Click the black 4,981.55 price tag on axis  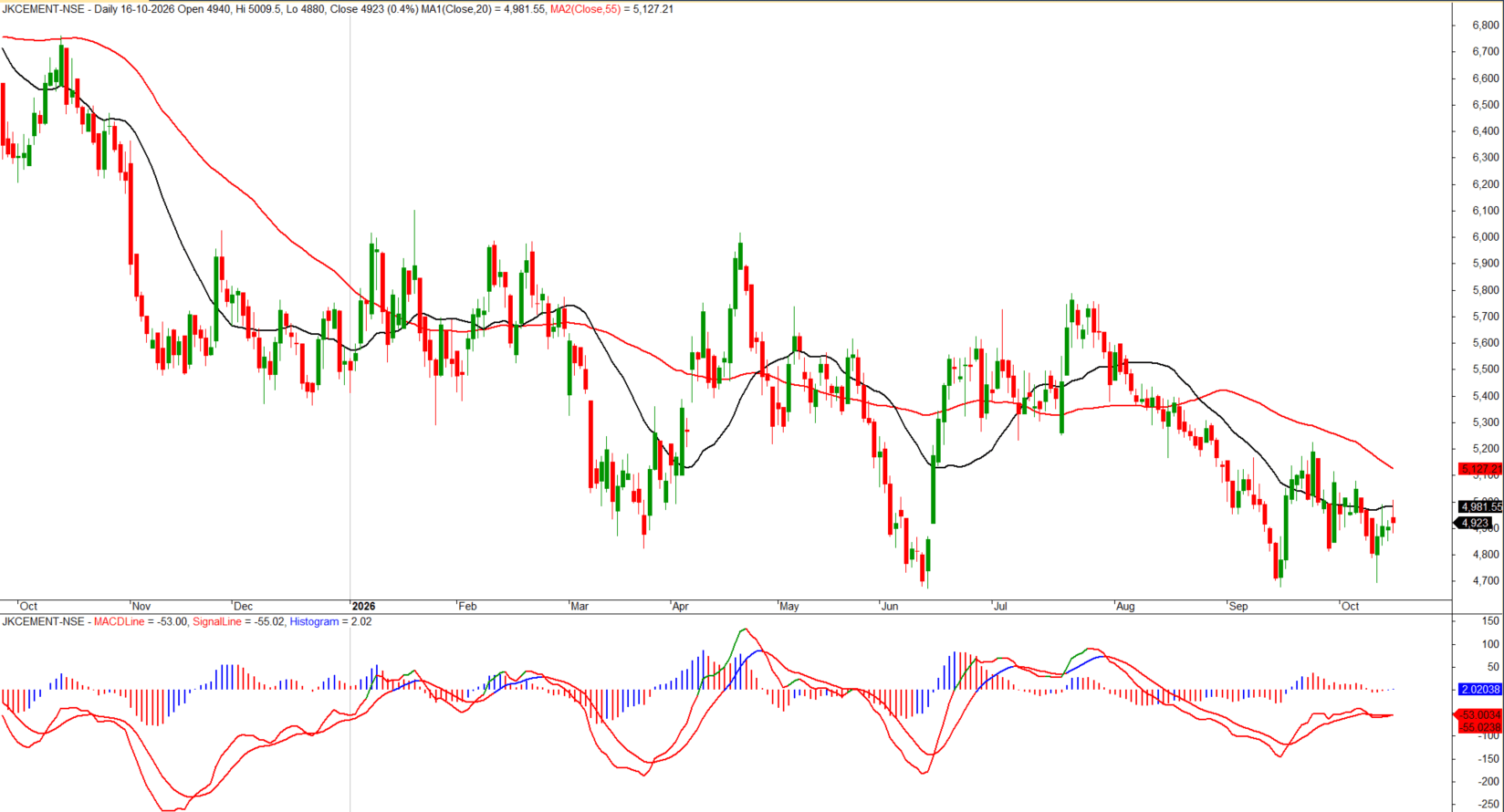[1478, 506]
